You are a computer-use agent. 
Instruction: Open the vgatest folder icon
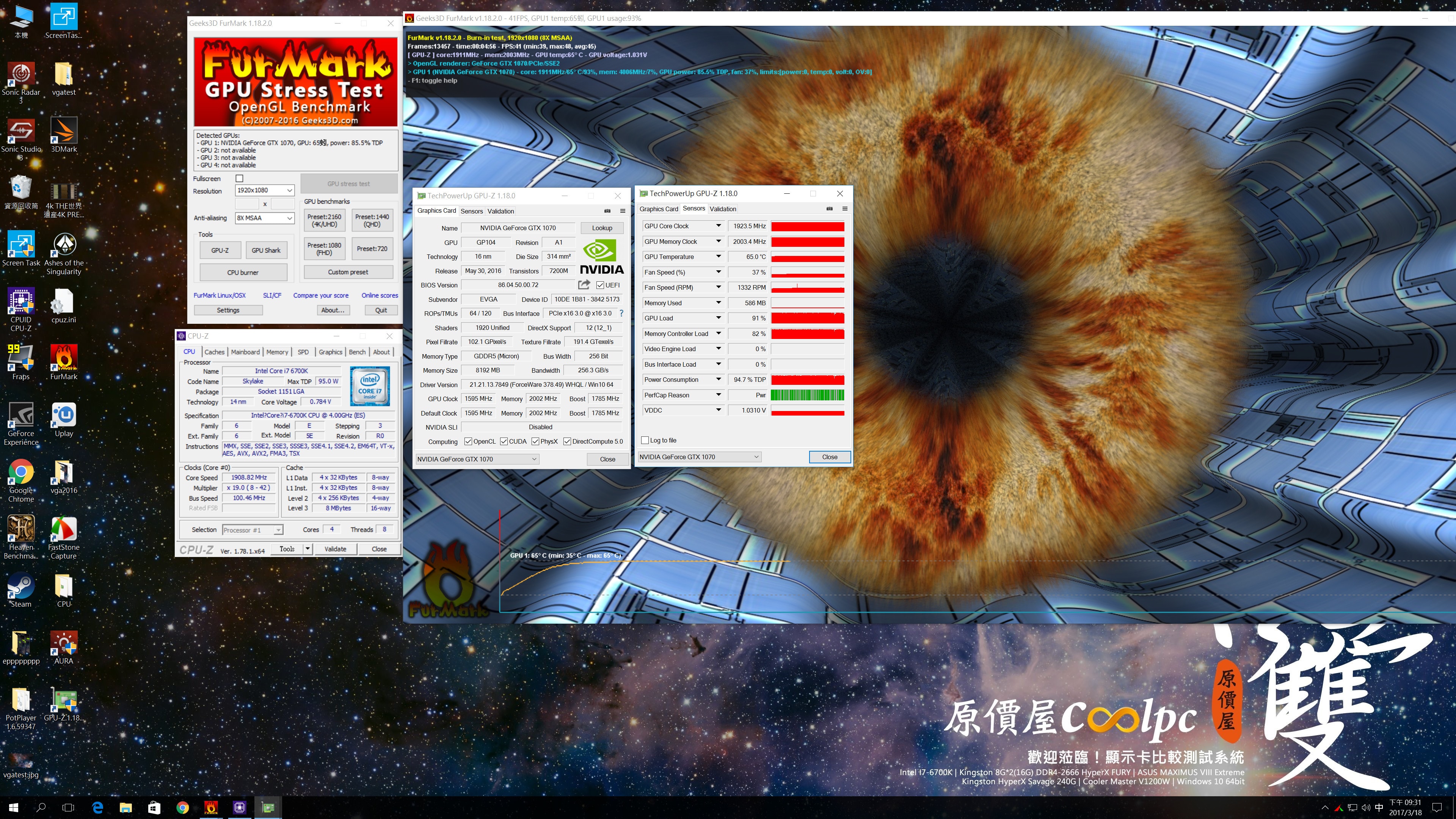click(63, 79)
